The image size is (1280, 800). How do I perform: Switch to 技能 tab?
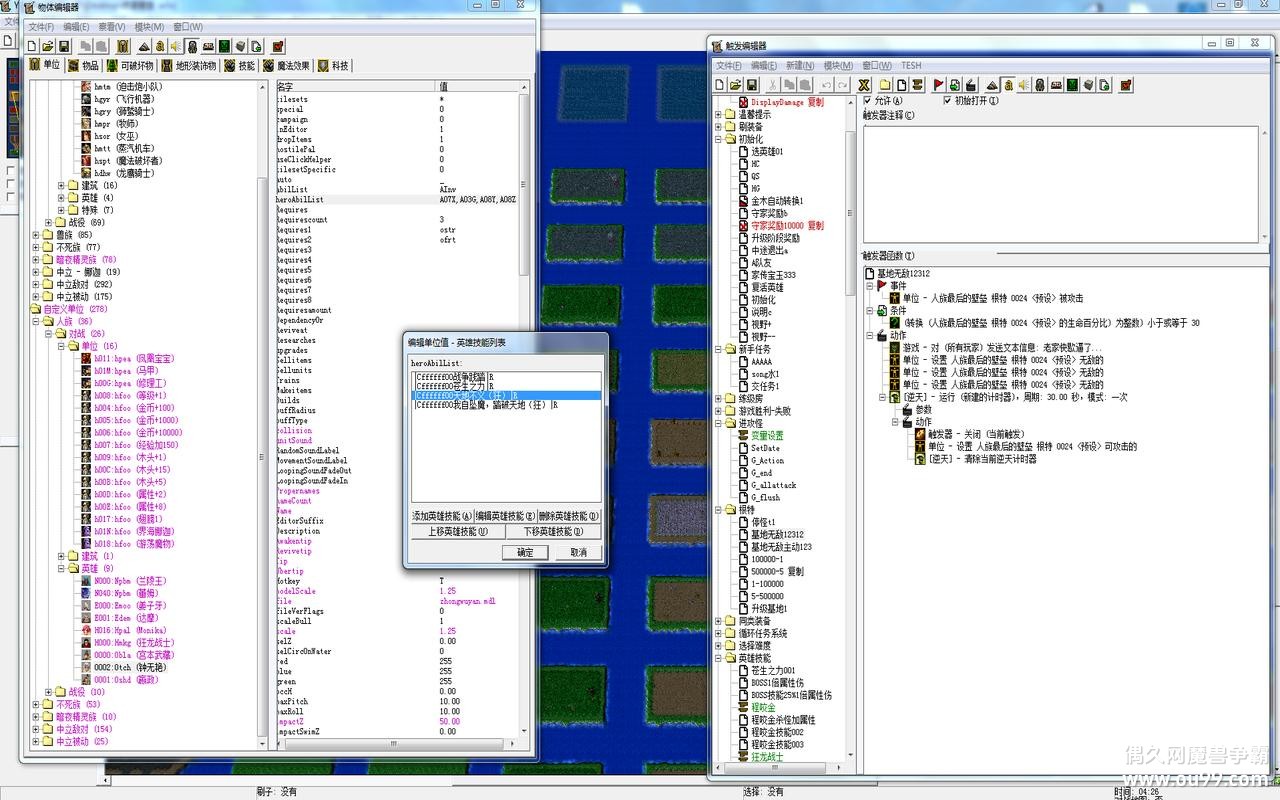pos(239,65)
